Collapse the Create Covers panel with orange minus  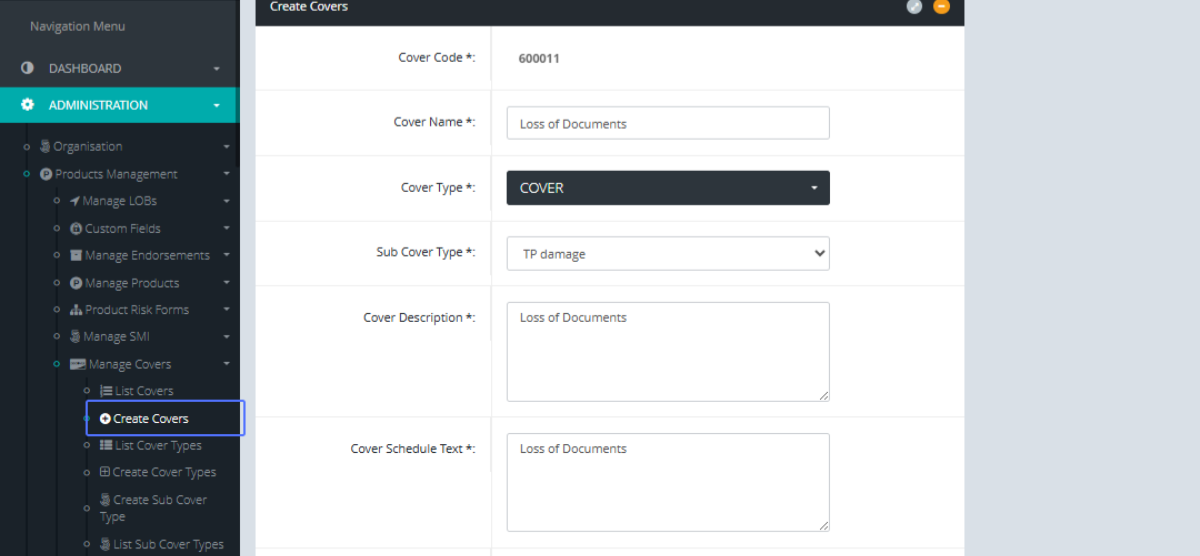tap(941, 7)
